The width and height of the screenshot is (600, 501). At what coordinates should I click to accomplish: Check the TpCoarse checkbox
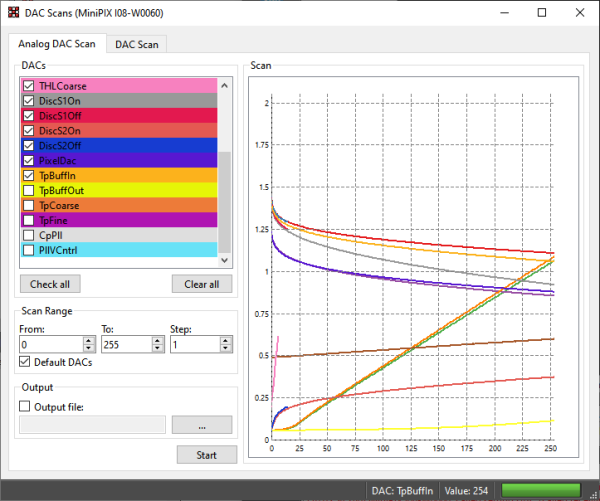point(29,205)
